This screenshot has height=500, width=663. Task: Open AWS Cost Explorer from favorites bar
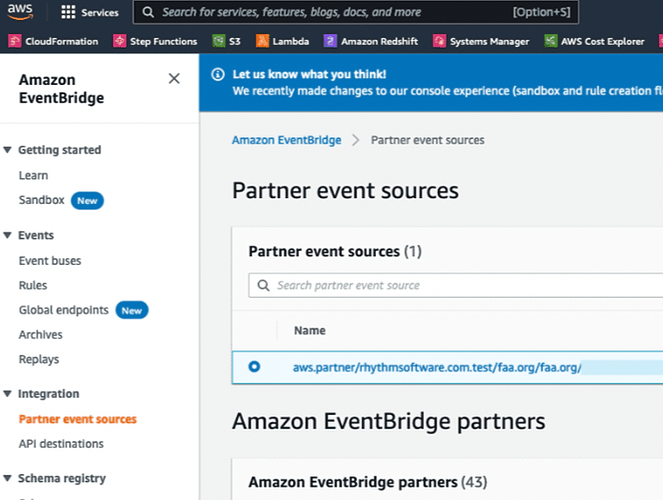(603, 41)
